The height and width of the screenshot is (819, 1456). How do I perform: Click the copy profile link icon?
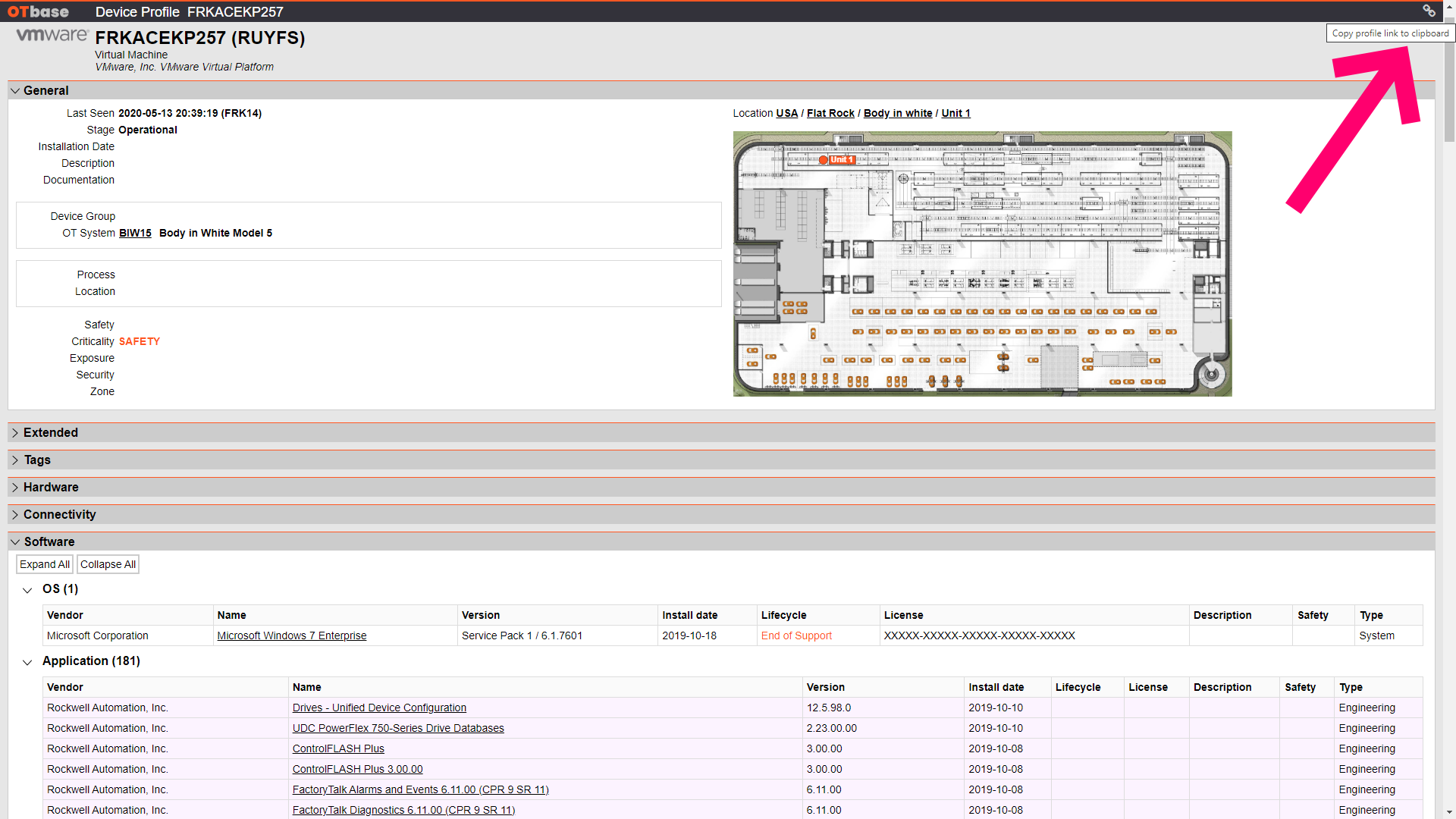coord(1429,11)
